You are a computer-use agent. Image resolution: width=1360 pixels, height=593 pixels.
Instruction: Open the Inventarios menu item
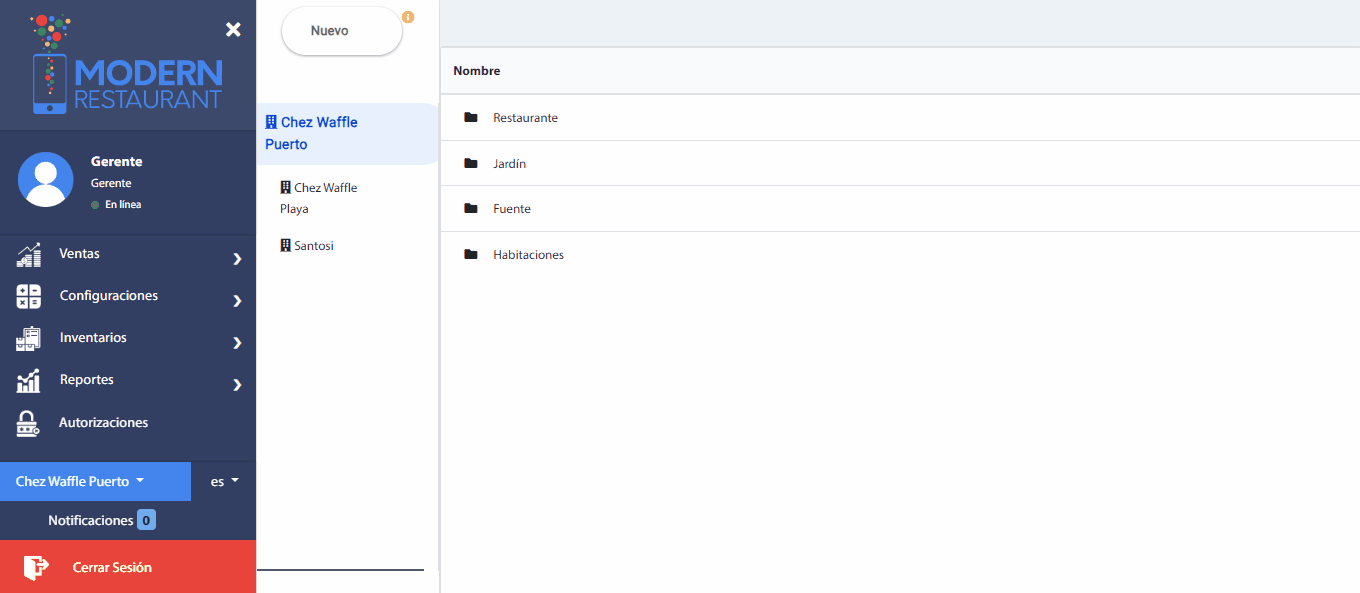(93, 338)
